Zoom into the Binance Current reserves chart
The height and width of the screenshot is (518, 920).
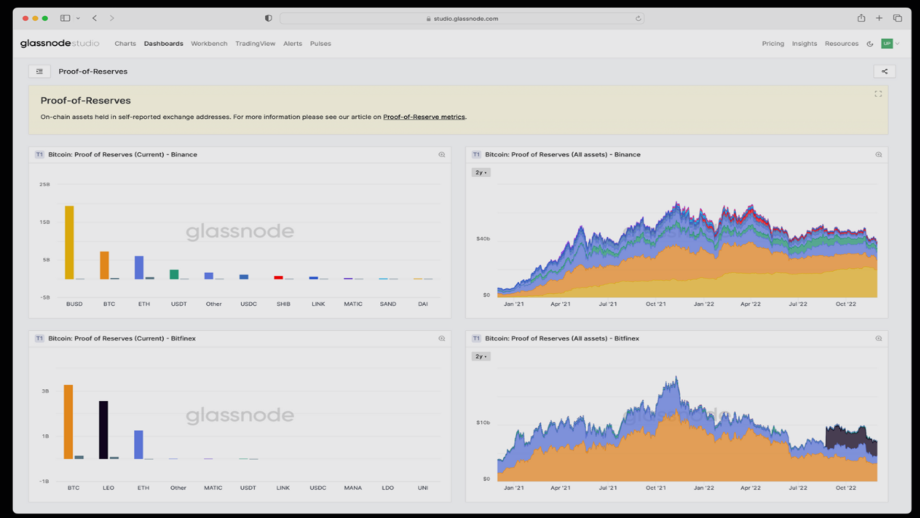(442, 155)
